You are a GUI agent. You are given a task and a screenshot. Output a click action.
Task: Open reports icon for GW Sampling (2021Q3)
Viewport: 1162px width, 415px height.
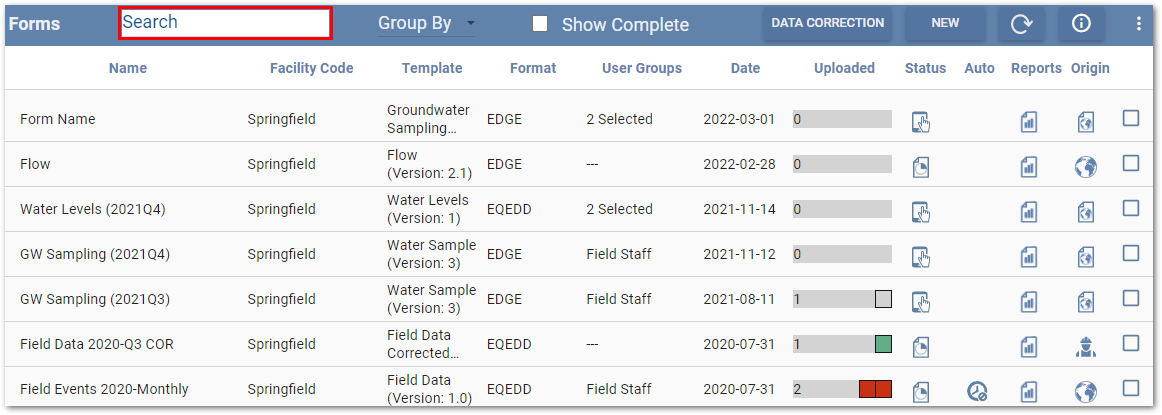[1028, 302]
